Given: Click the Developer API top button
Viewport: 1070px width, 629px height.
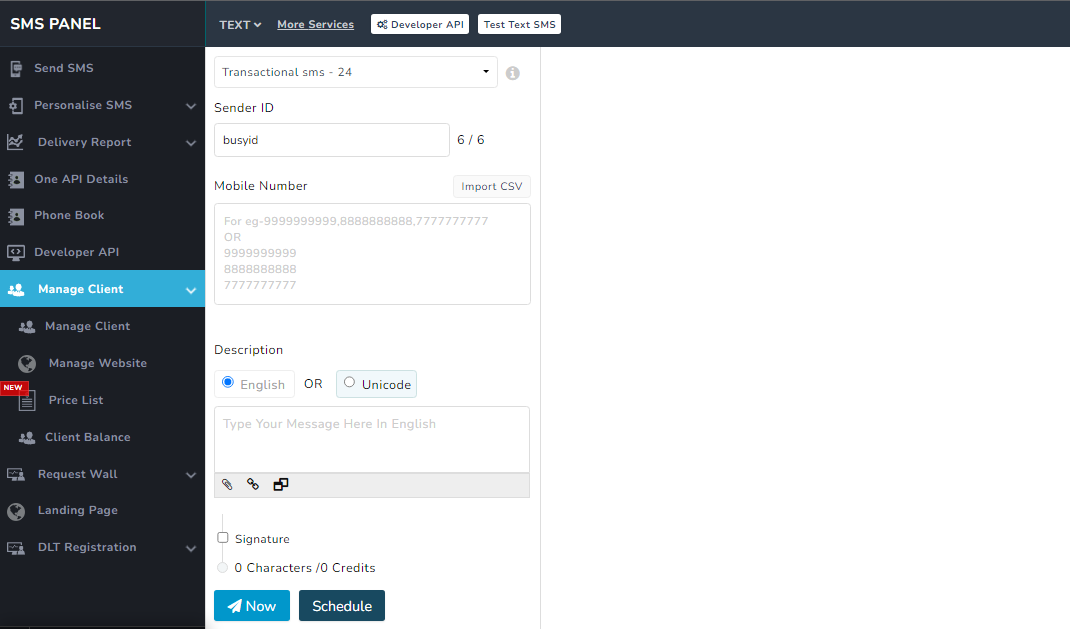Looking at the screenshot, I should [420, 25].
